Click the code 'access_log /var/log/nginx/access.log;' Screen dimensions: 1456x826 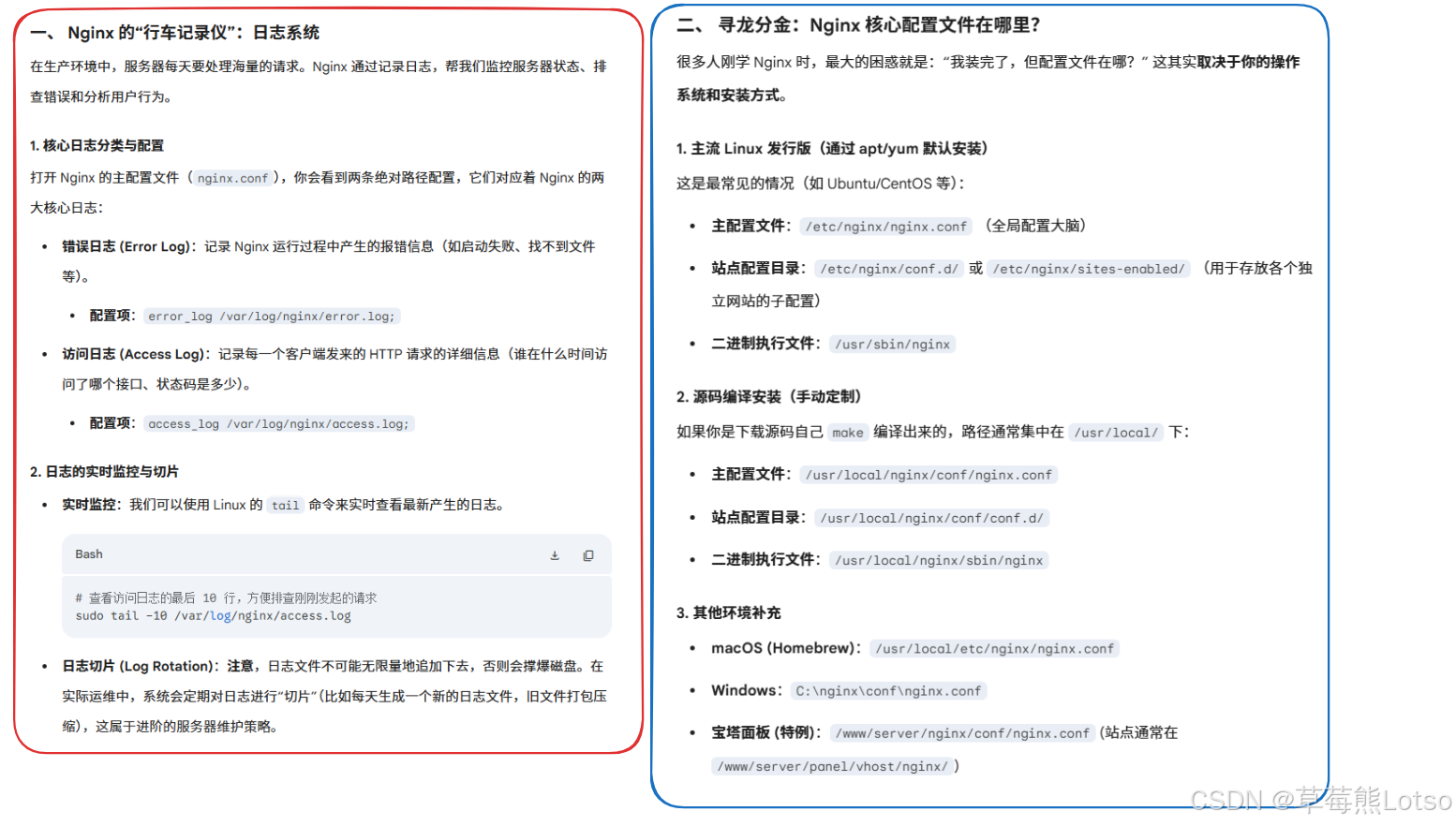point(278,424)
